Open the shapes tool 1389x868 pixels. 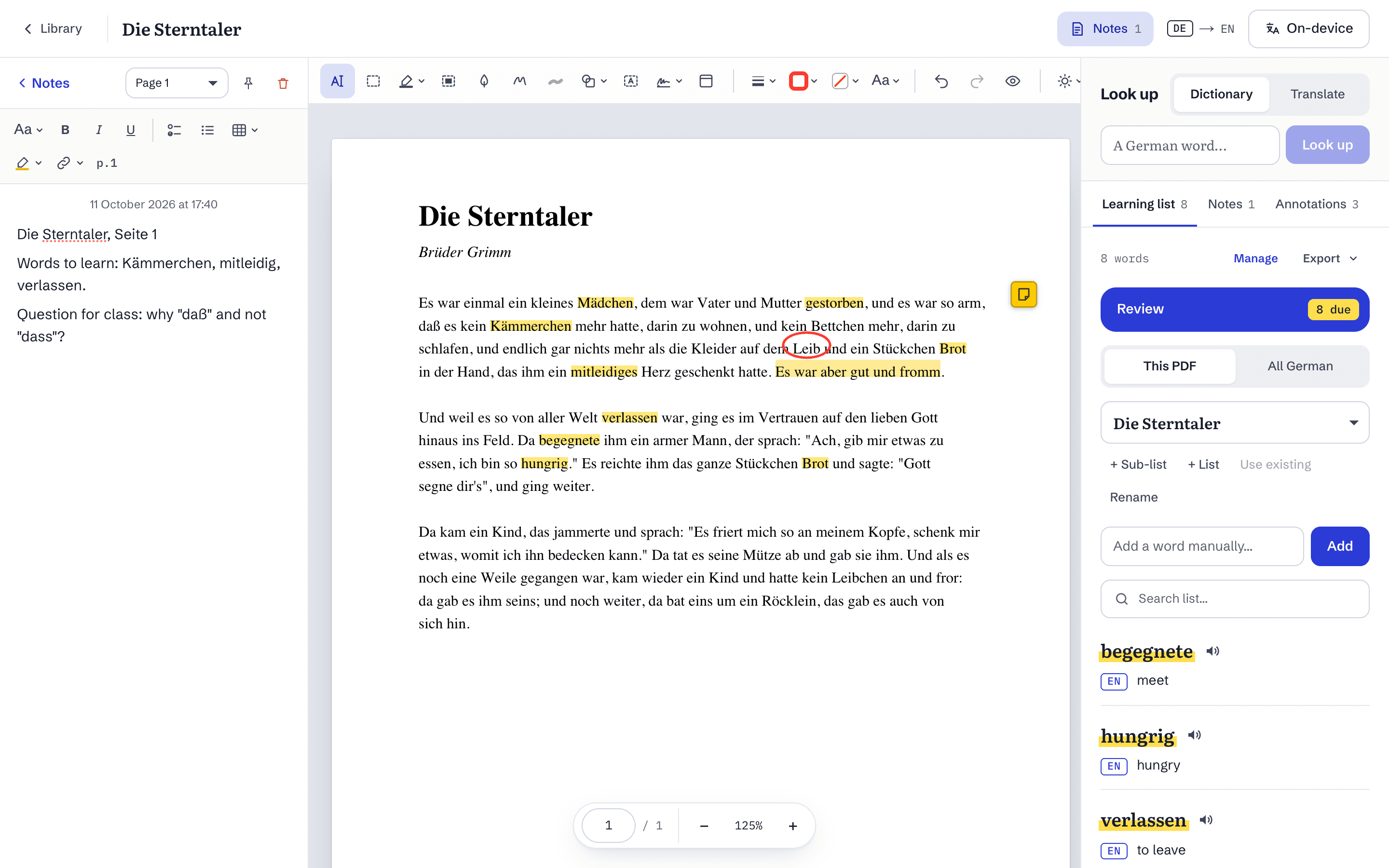[589, 81]
